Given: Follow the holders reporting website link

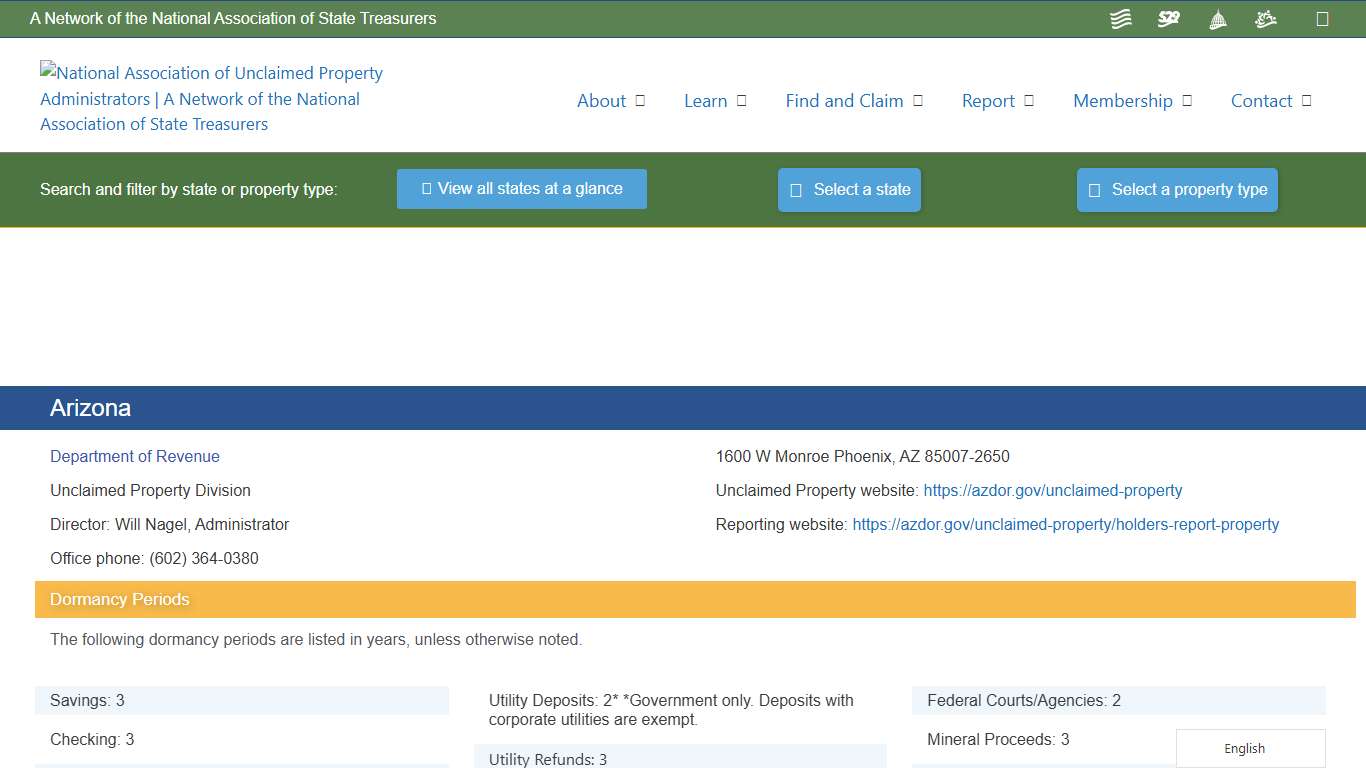Looking at the screenshot, I should 1065,524.
